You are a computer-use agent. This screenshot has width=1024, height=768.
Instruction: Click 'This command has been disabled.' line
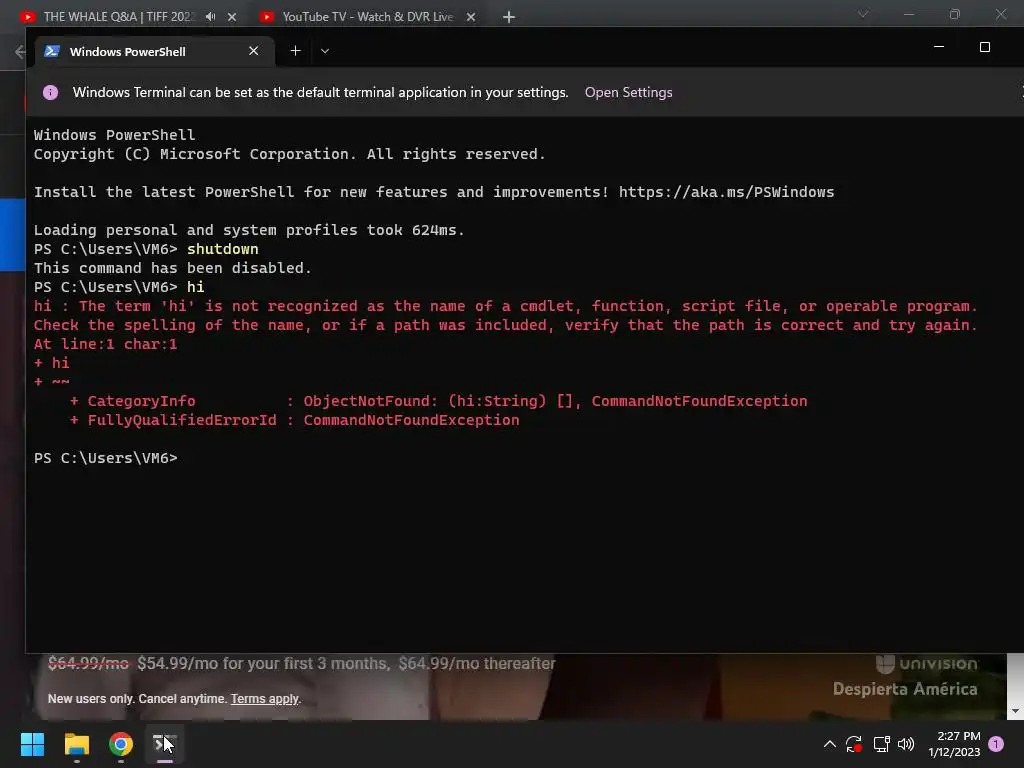(173, 268)
